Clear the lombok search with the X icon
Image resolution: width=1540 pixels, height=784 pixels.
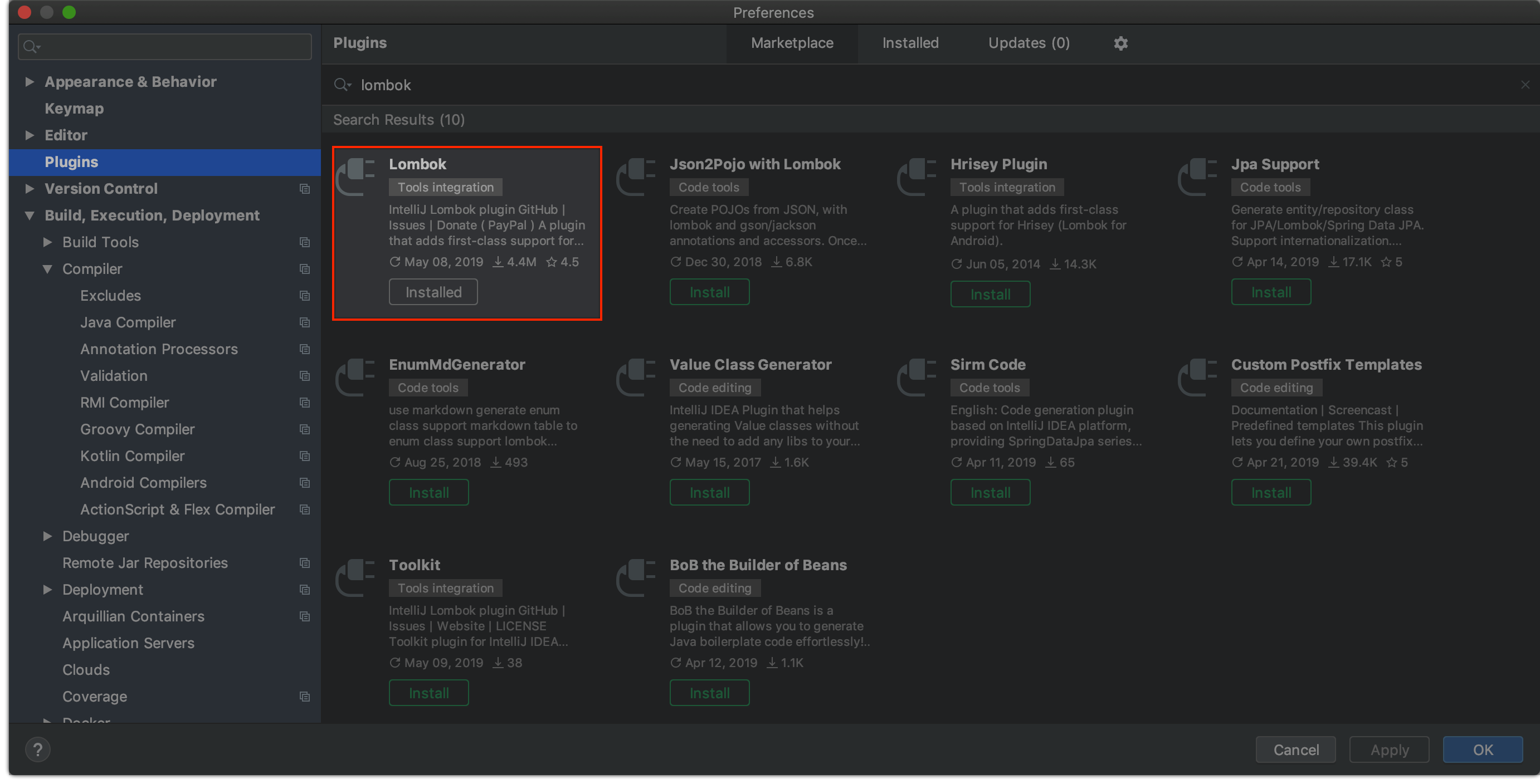(x=1525, y=85)
